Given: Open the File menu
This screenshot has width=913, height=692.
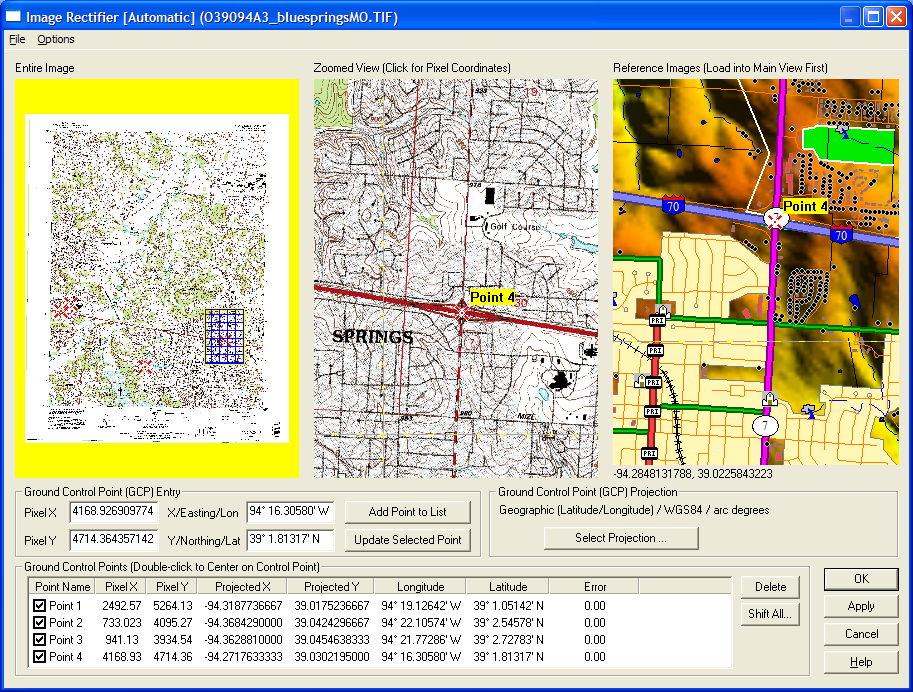Looking at the screenshot, I should click(x=17, y=39).
